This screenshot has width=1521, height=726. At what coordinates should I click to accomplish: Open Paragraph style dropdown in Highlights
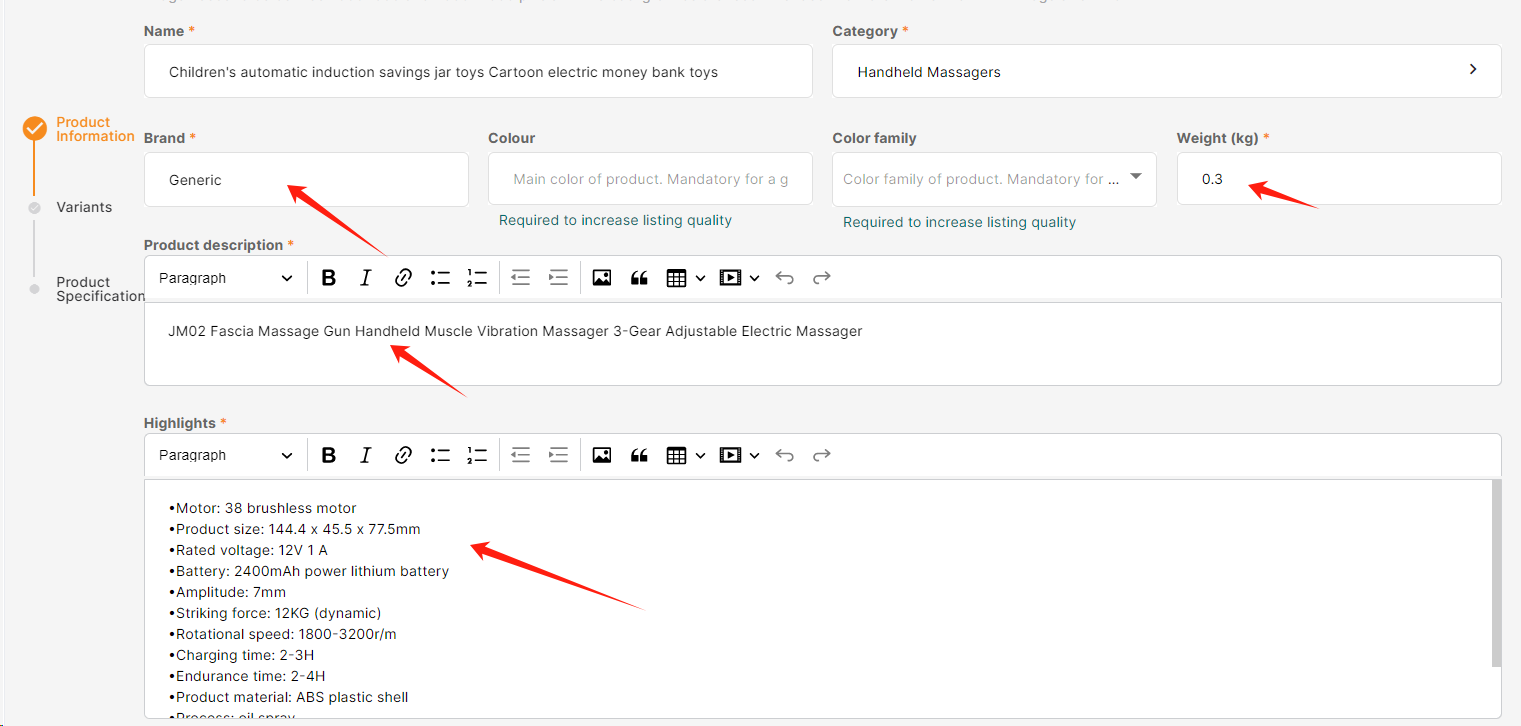[225, 455]
